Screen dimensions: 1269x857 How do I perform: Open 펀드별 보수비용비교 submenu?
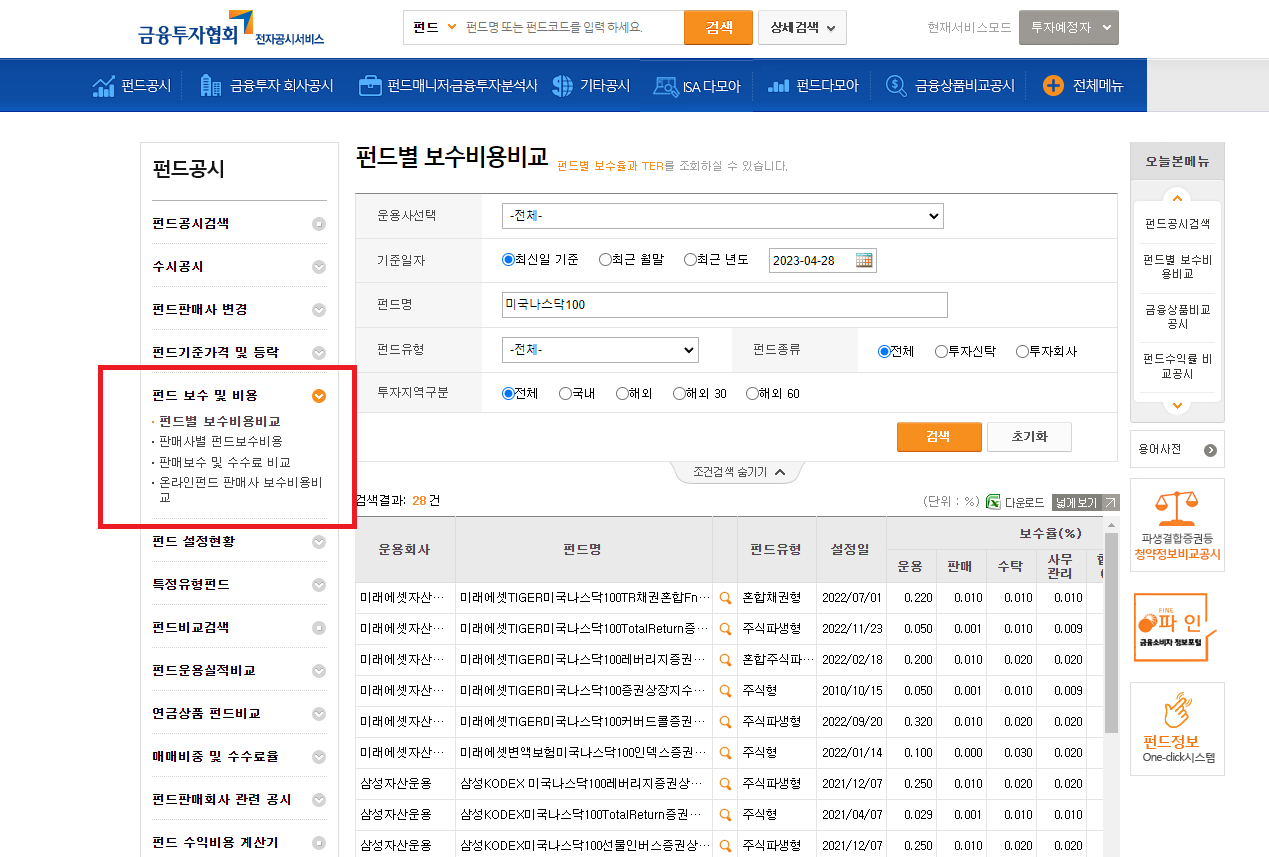click(x=220, y=421)
